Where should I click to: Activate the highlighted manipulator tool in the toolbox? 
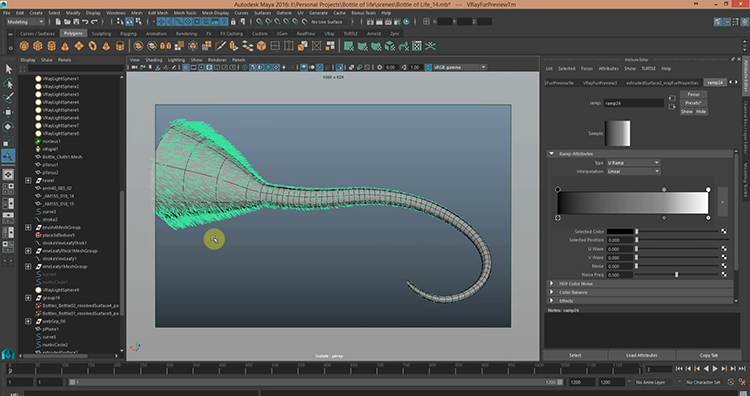pos(8,155)
